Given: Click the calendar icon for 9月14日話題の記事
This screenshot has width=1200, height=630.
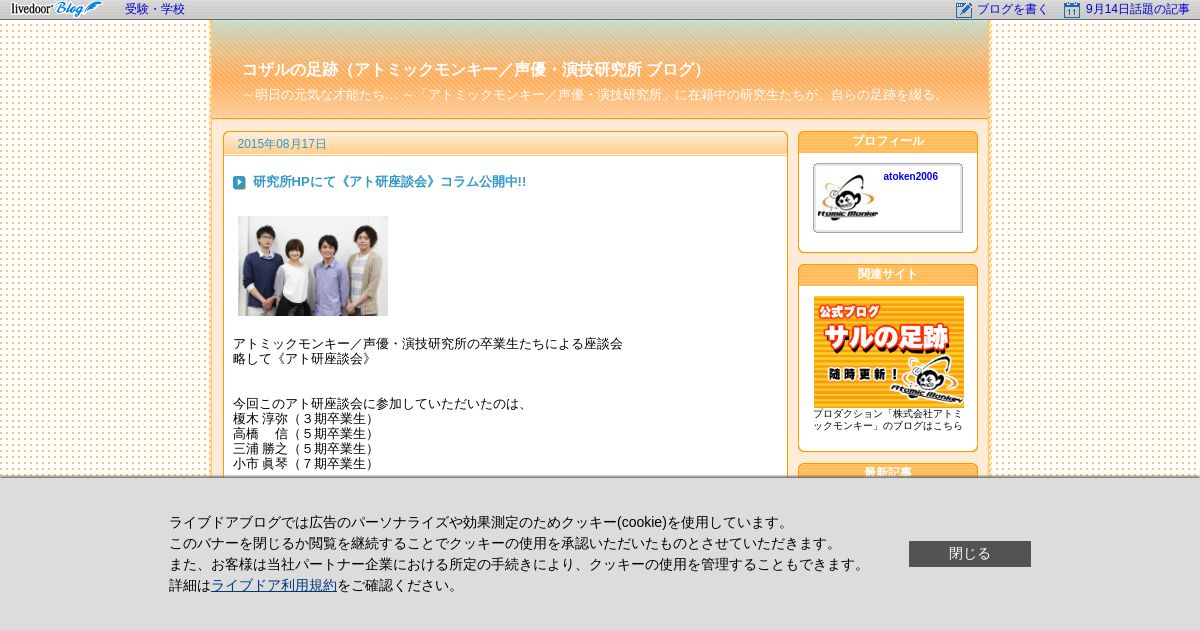Looking at the screenshot, I should 1072,10.
